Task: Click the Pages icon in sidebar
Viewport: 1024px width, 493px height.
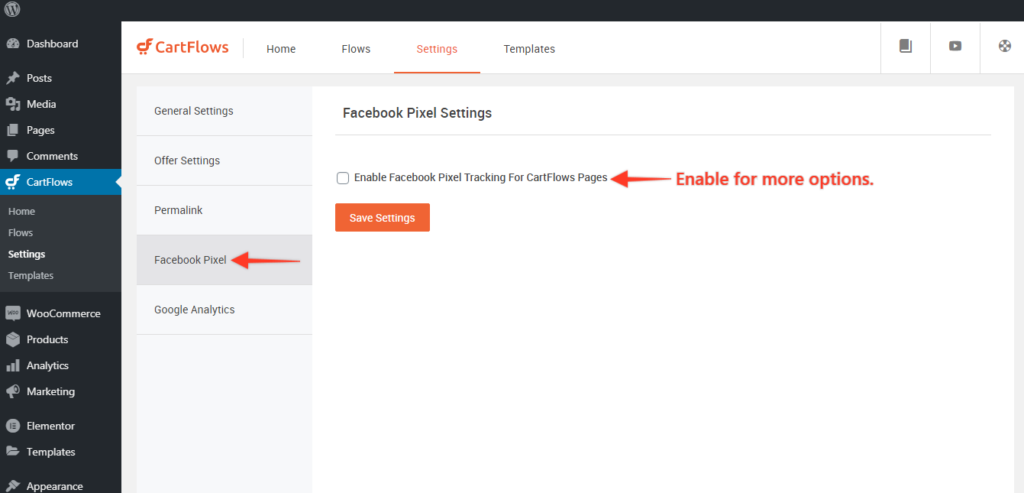Action: click(12, 130)
